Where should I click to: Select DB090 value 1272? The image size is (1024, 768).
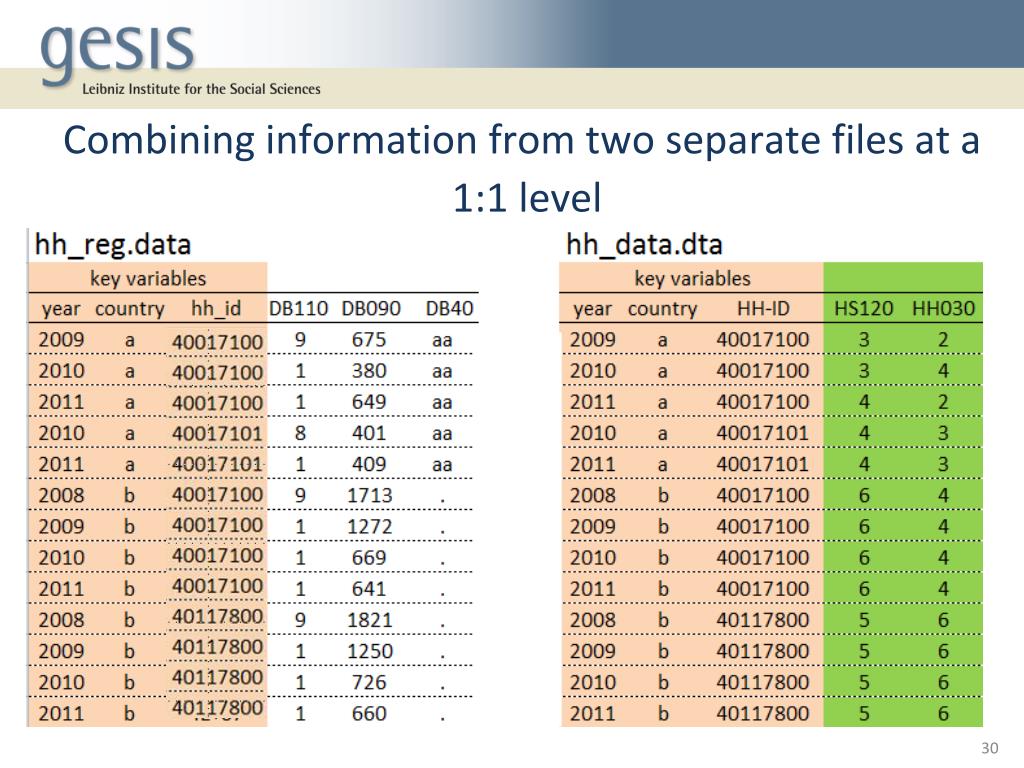[370, 526]
